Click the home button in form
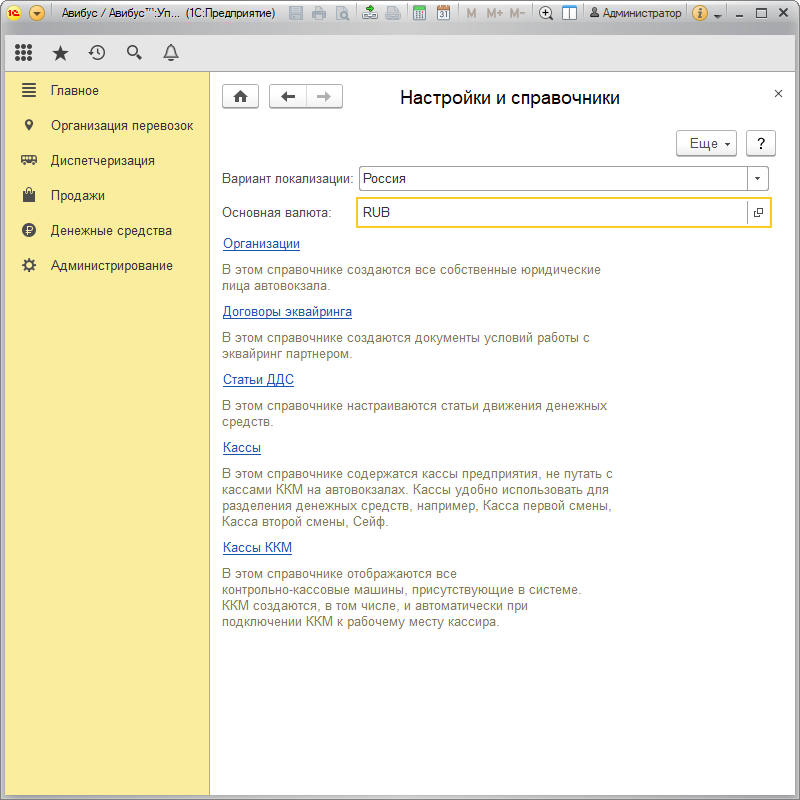This screenshot has height=800, width=800. point(240,96)
